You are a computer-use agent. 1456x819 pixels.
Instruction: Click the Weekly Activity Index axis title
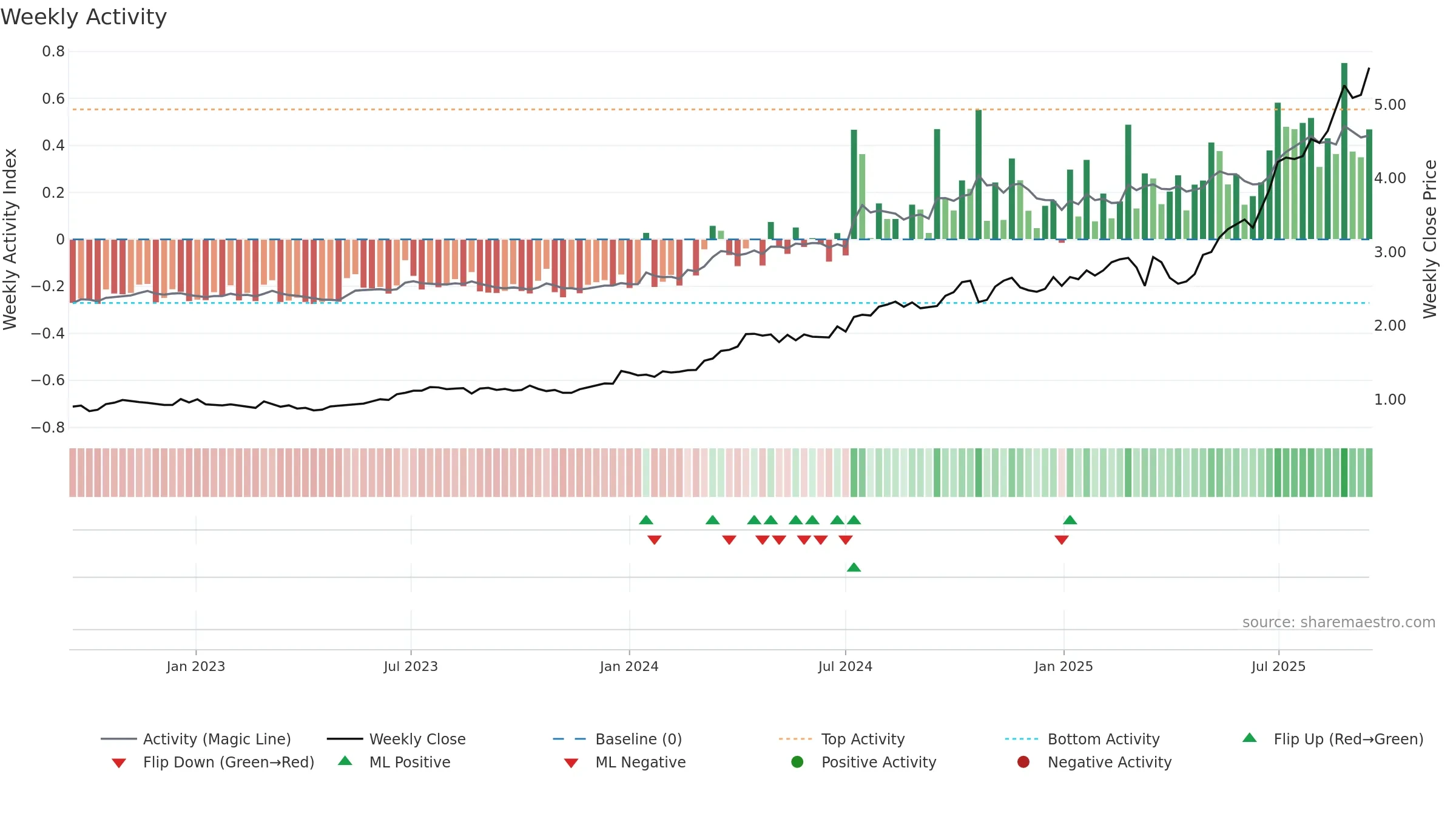(x=10, y=239)
